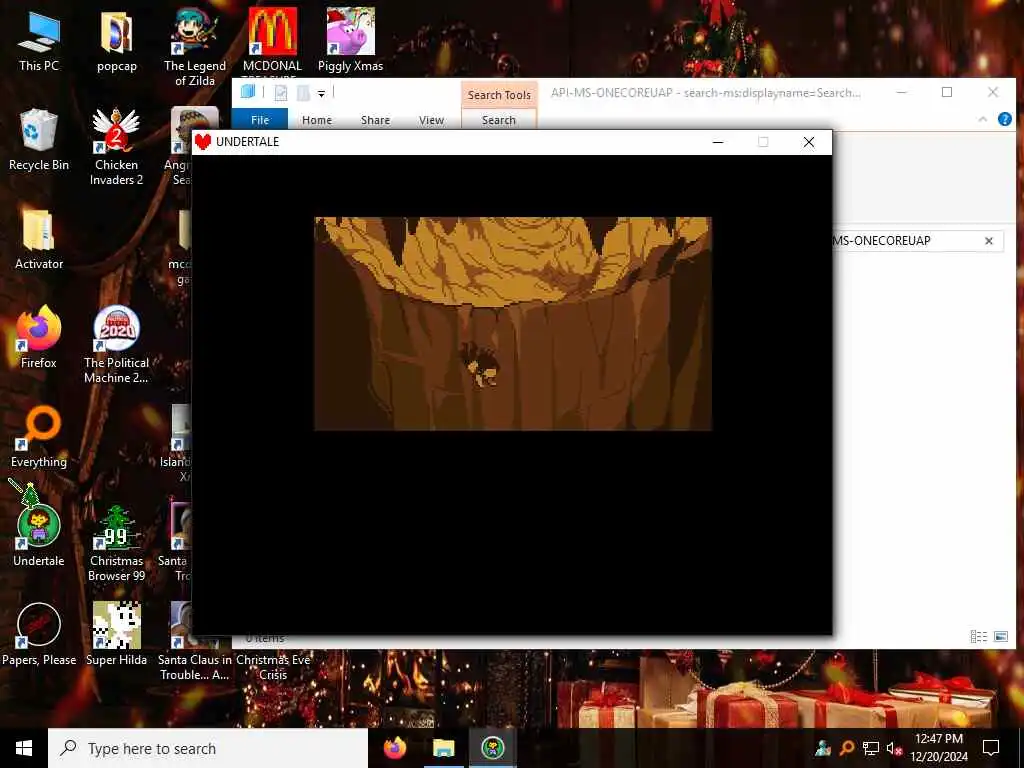Launch Santa Claus in Trouble shortcut

coord(194,667)
